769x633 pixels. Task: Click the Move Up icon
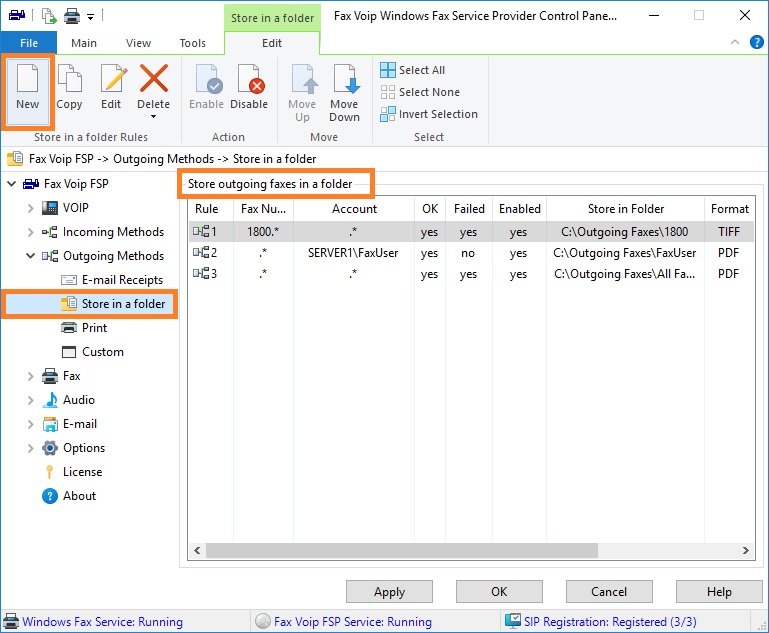pyautogui.click(x=304, y=78)
